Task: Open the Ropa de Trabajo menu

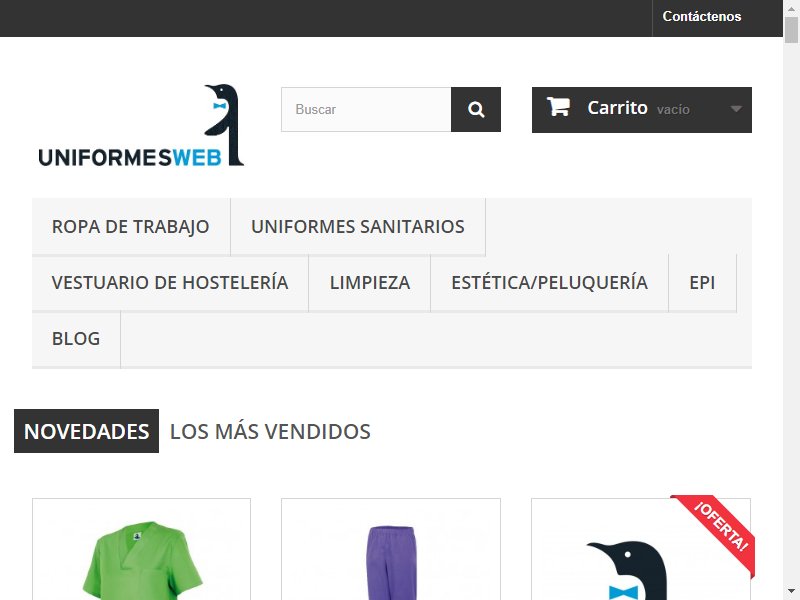Action: coord(131,227)
